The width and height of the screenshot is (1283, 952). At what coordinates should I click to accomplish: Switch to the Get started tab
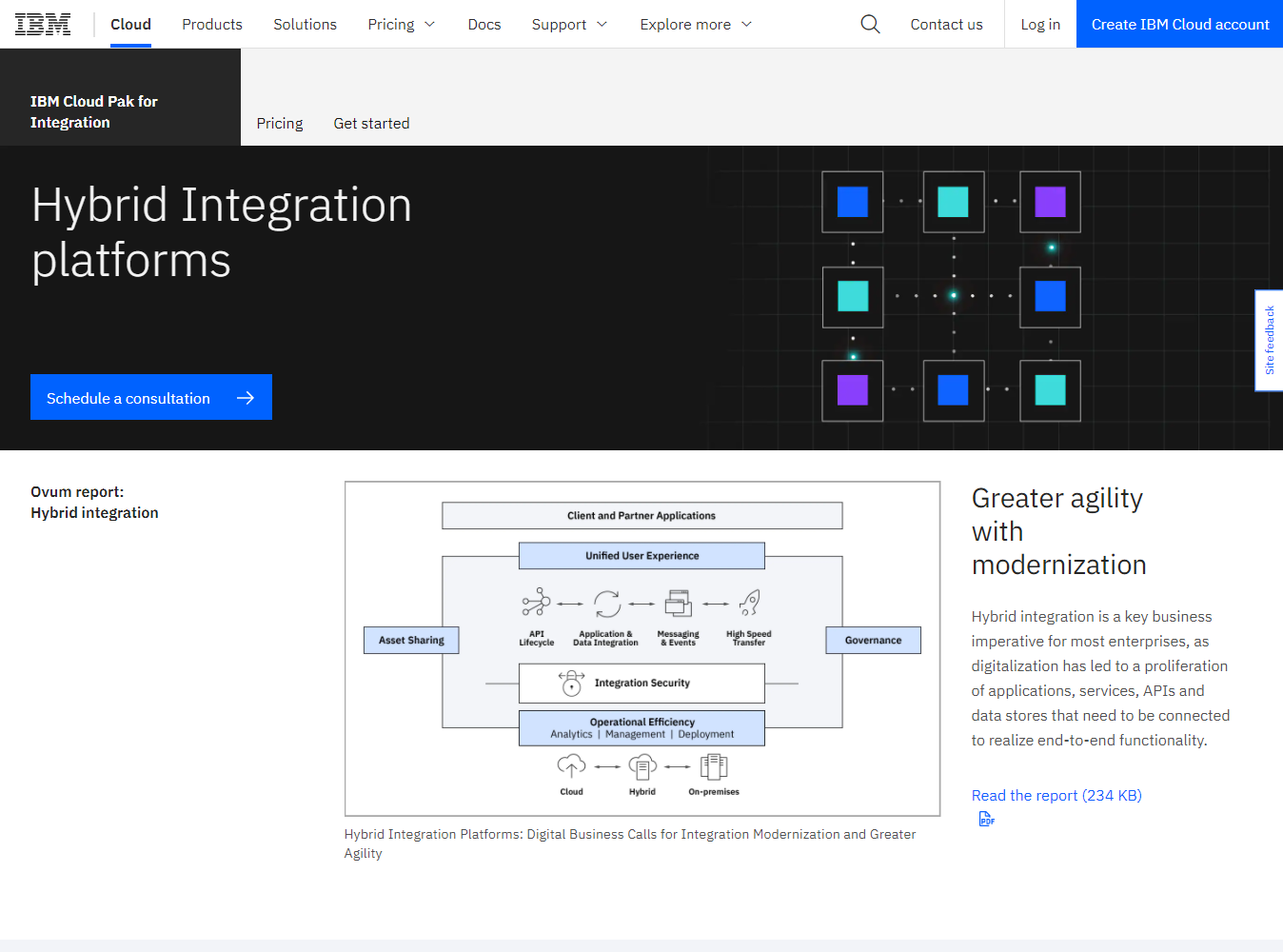371,123
